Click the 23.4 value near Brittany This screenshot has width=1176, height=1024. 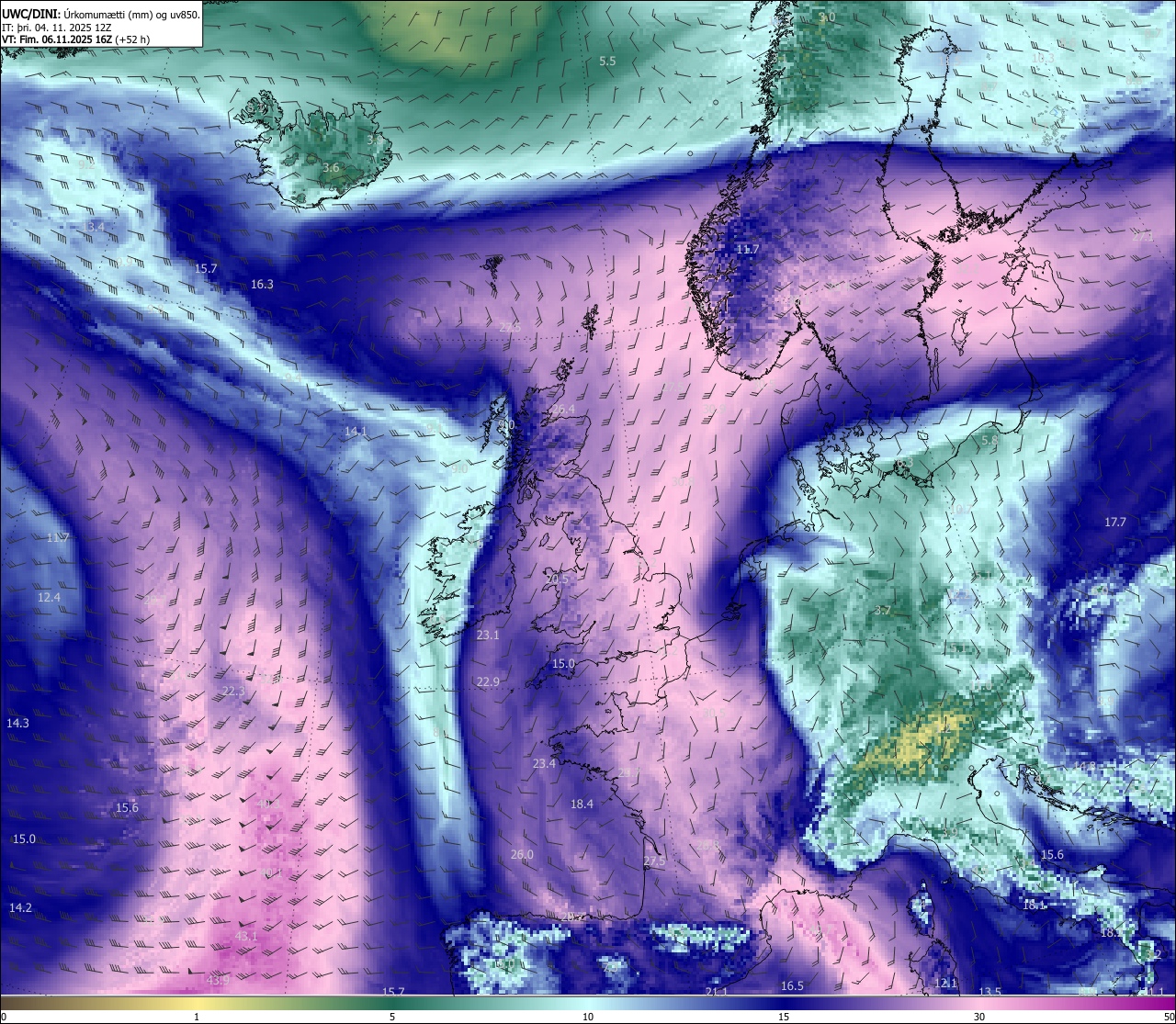click(x=544, y=764)
